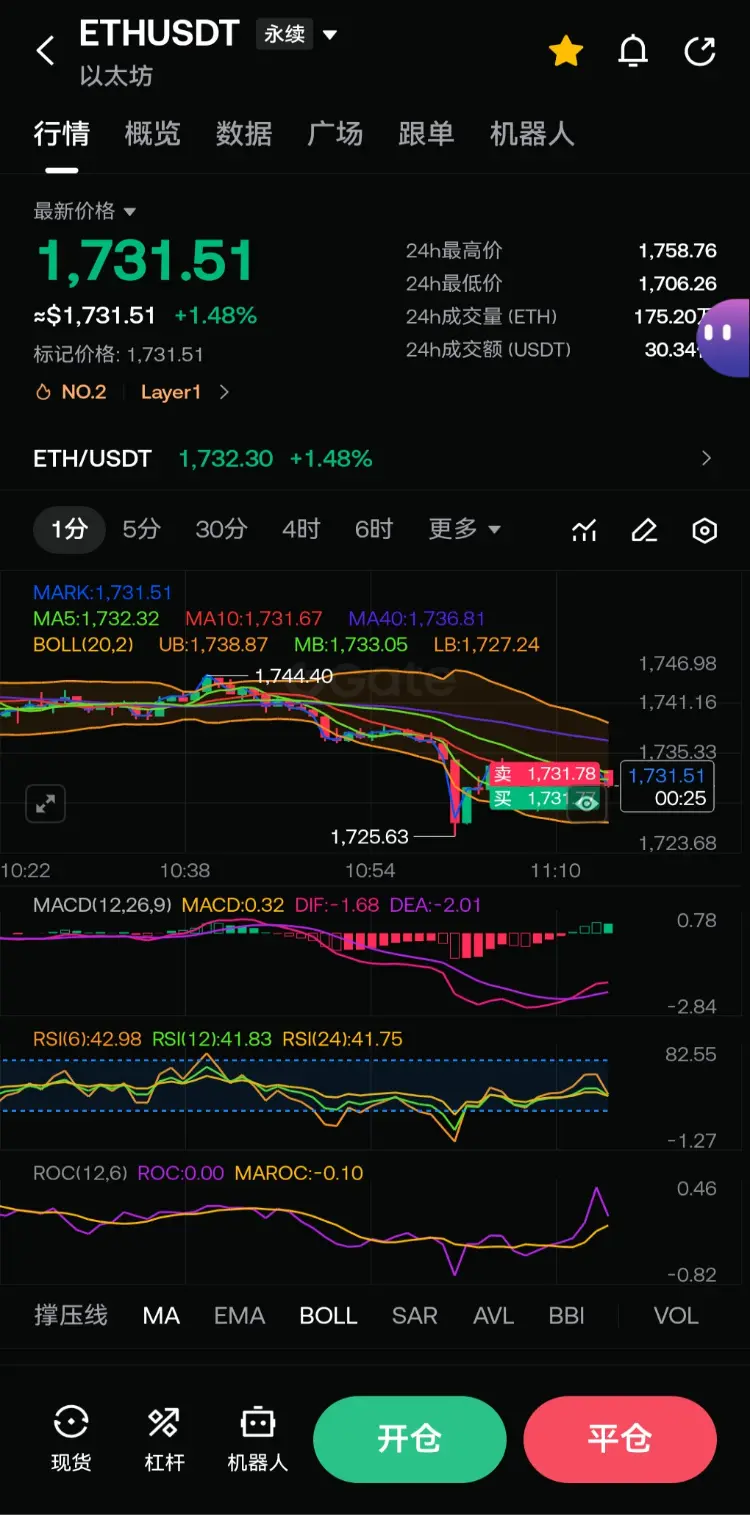Enable the MA indicator

[162, 1315]
